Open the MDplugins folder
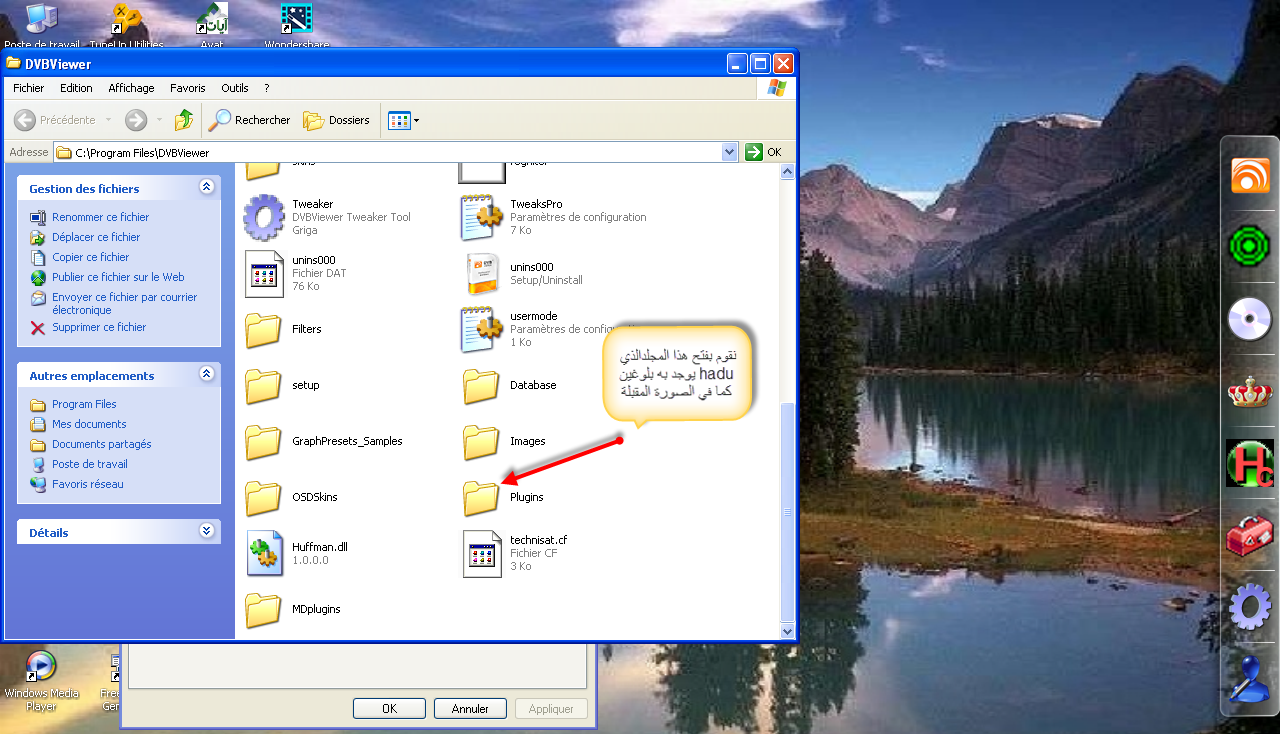1280x734 pixels. coord(264,609)
